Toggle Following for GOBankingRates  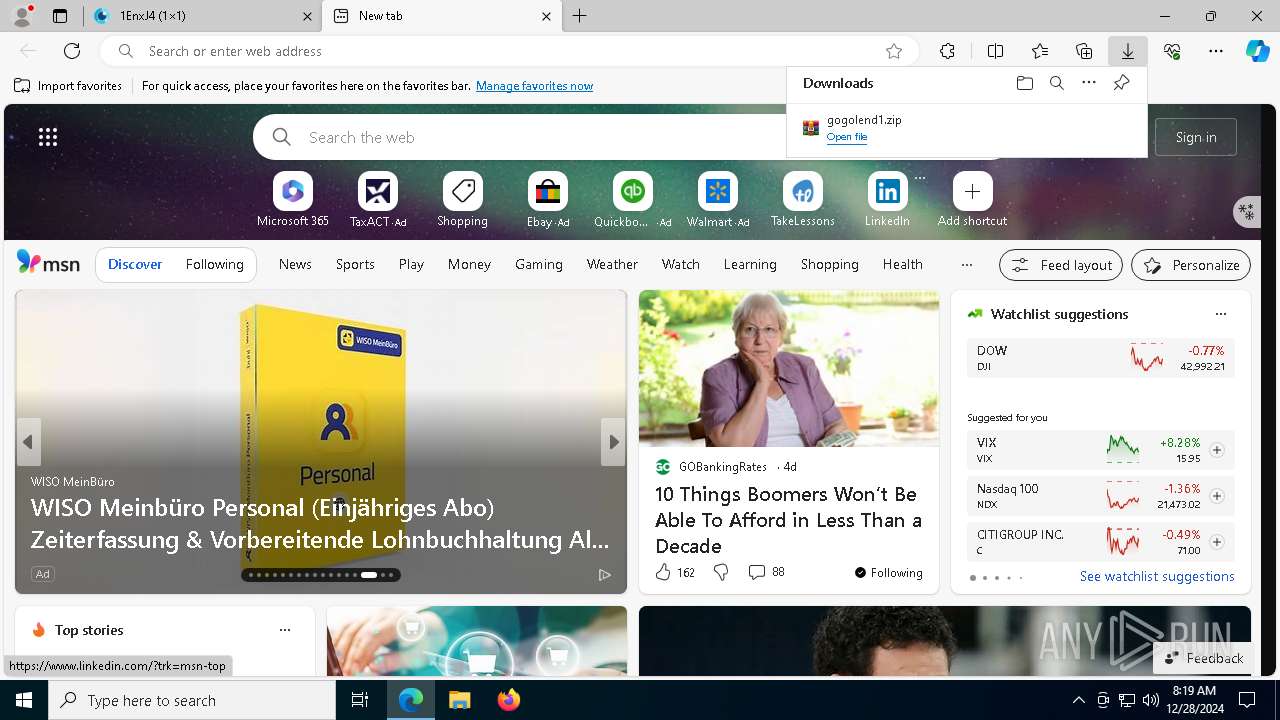click(x=889, y=572)
